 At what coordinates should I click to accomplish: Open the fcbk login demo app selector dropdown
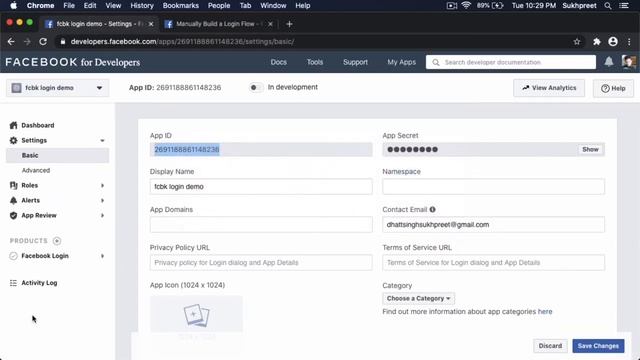[58, 88]
